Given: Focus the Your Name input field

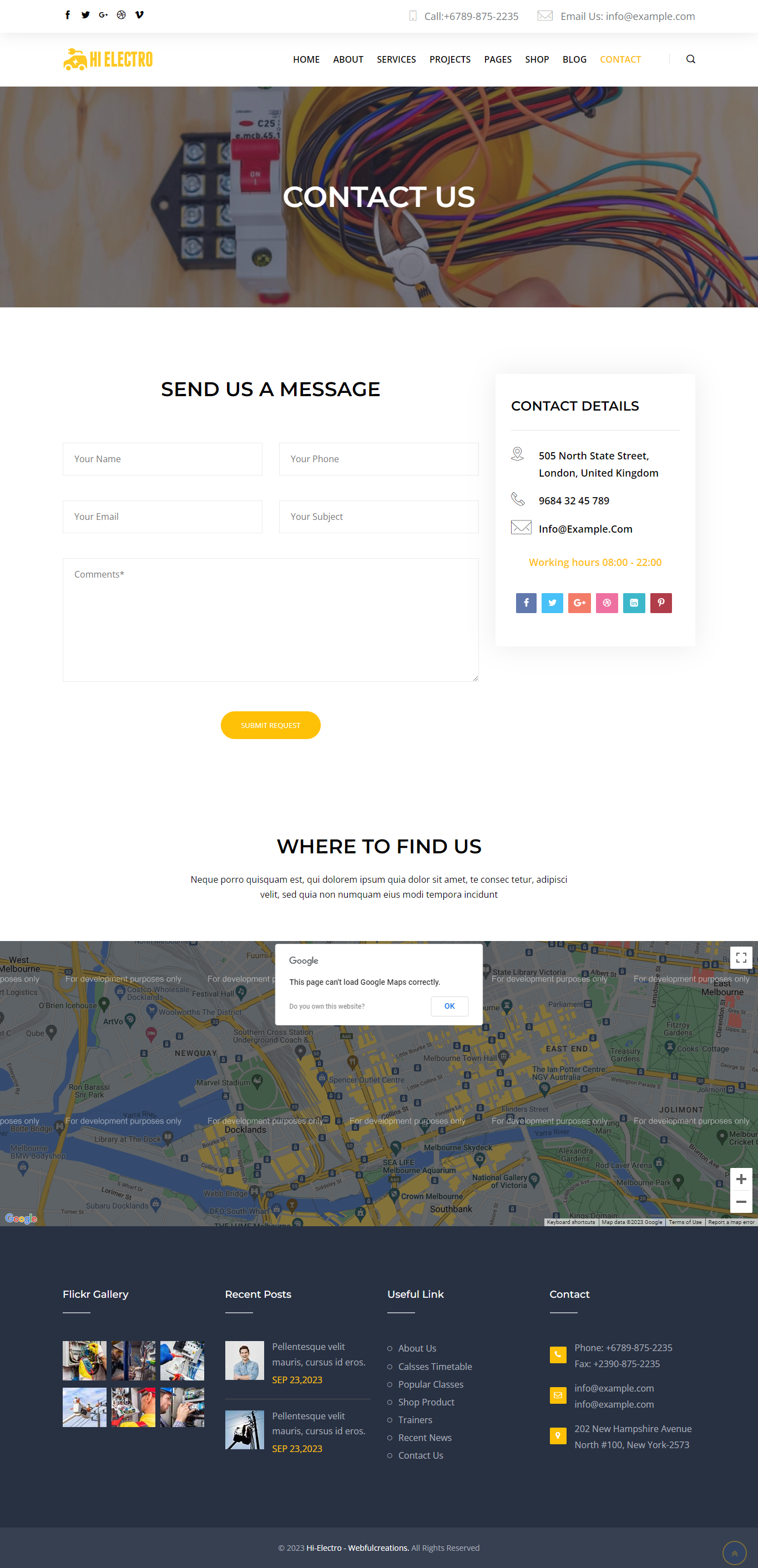Looking at the screenshot, I should (x=163, y=459).
